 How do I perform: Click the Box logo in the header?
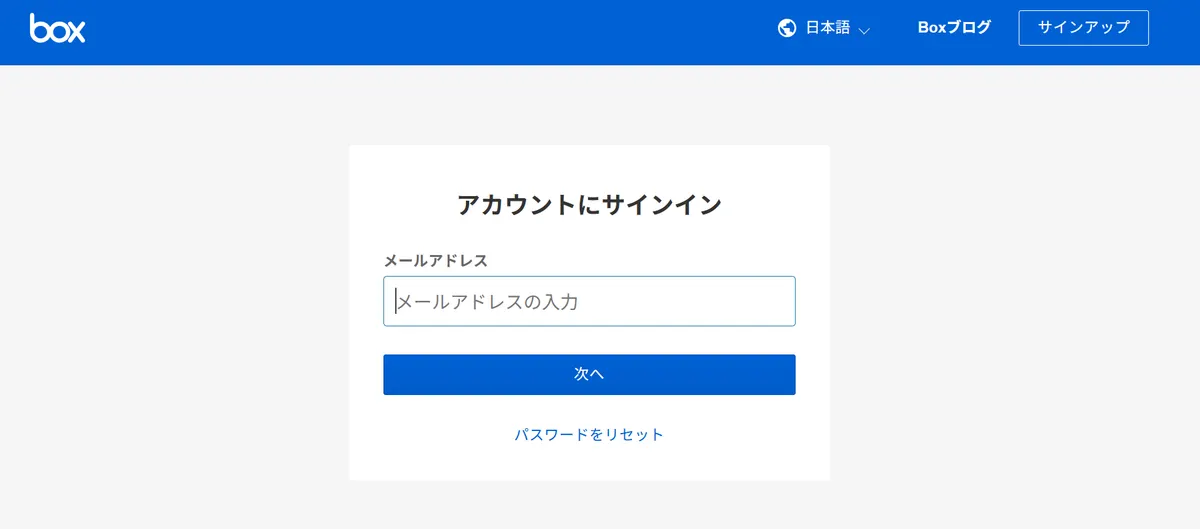(x=57, y=28)
